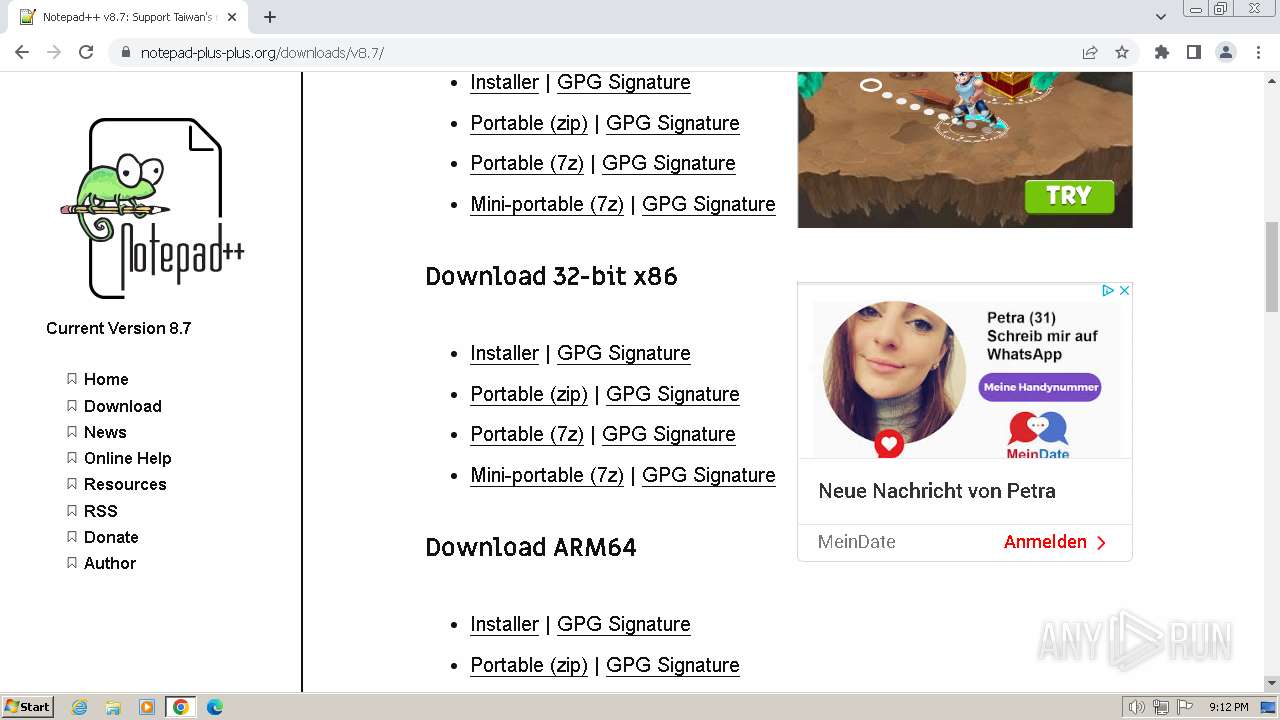Download 32-bit x86 Portable (7z)

tap(527, 434)
